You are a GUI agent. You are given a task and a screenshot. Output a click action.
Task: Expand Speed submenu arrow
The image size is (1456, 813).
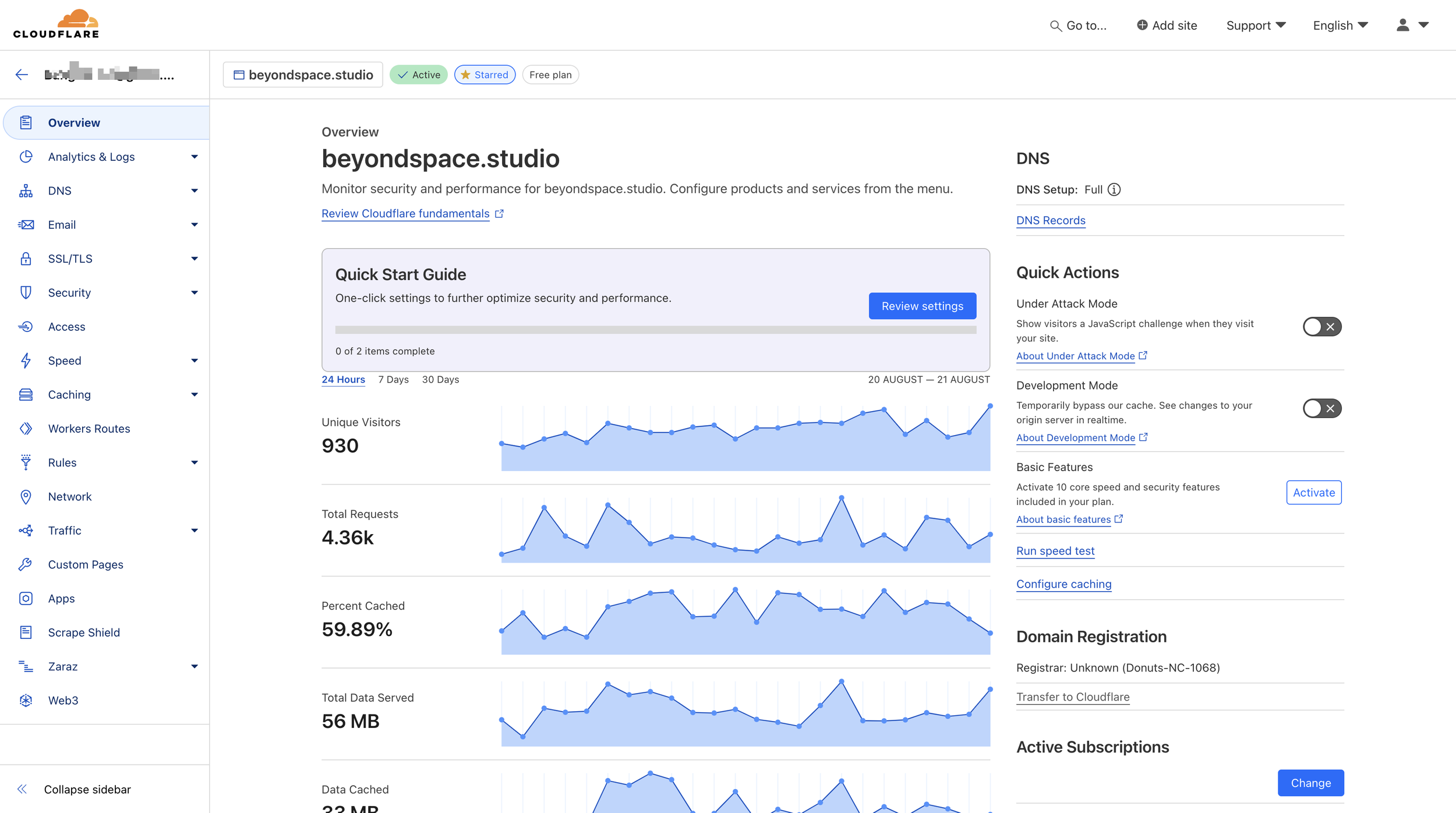[195, 360]
